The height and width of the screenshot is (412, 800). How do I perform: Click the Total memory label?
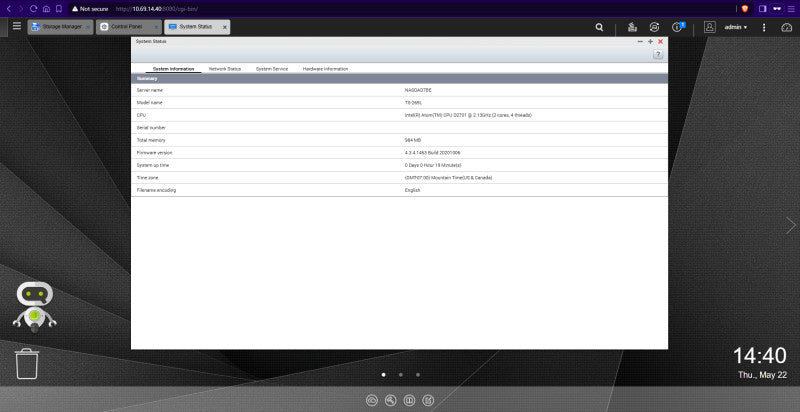point(151,140)
